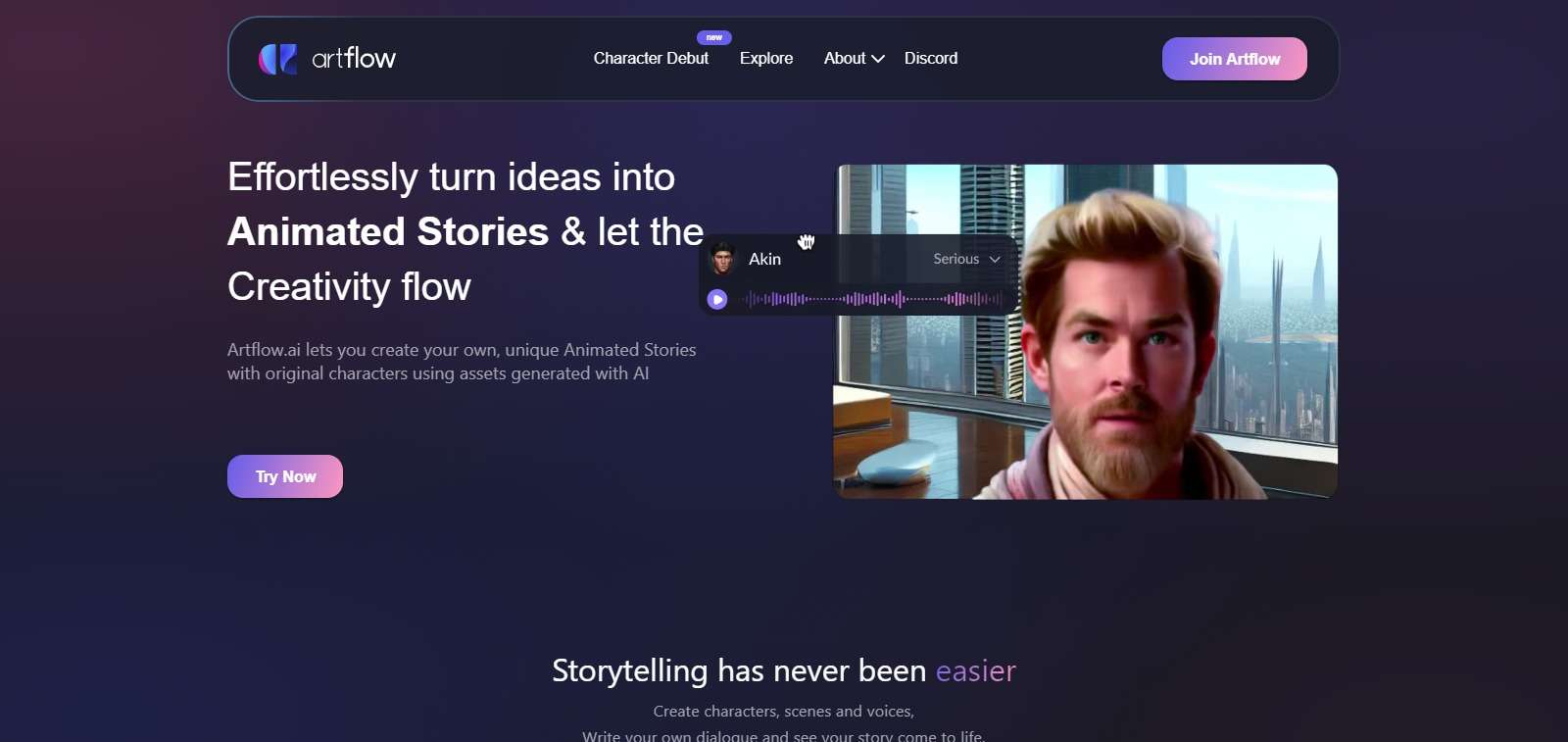Click the new badge above Character Debut
The image size is (1568, 742).
point(714,37)
